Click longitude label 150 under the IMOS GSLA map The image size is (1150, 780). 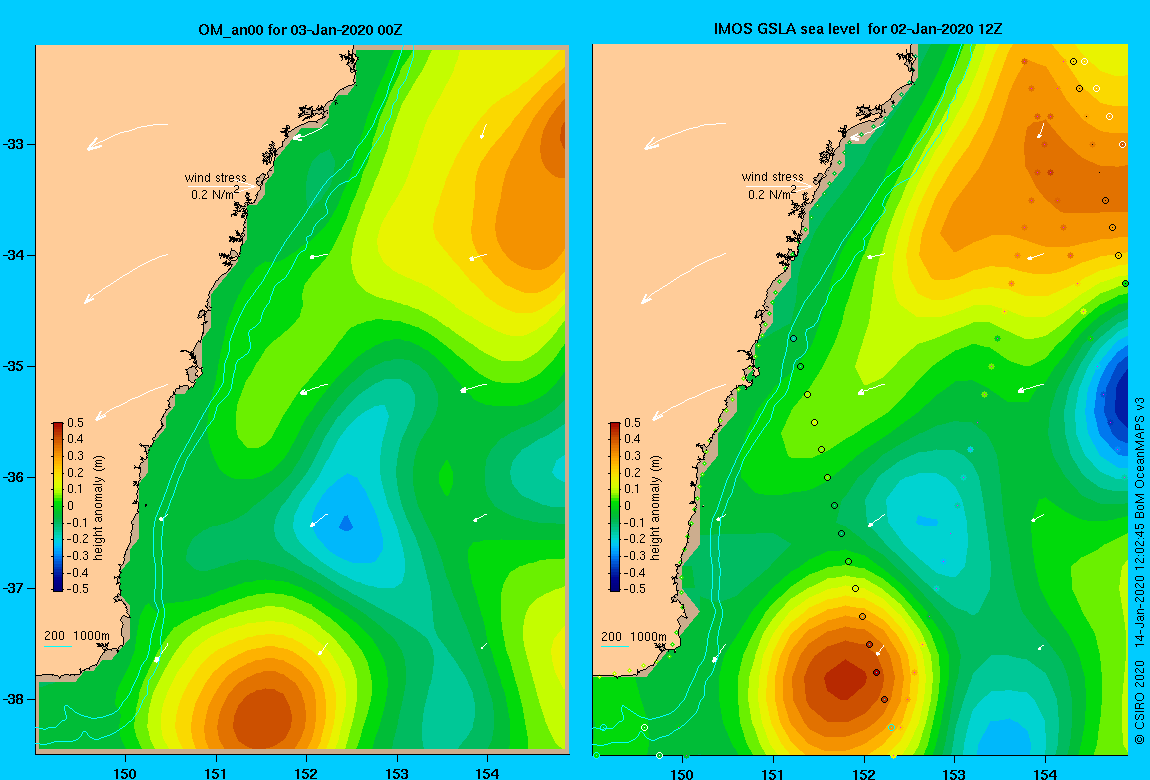click(682, 773)
